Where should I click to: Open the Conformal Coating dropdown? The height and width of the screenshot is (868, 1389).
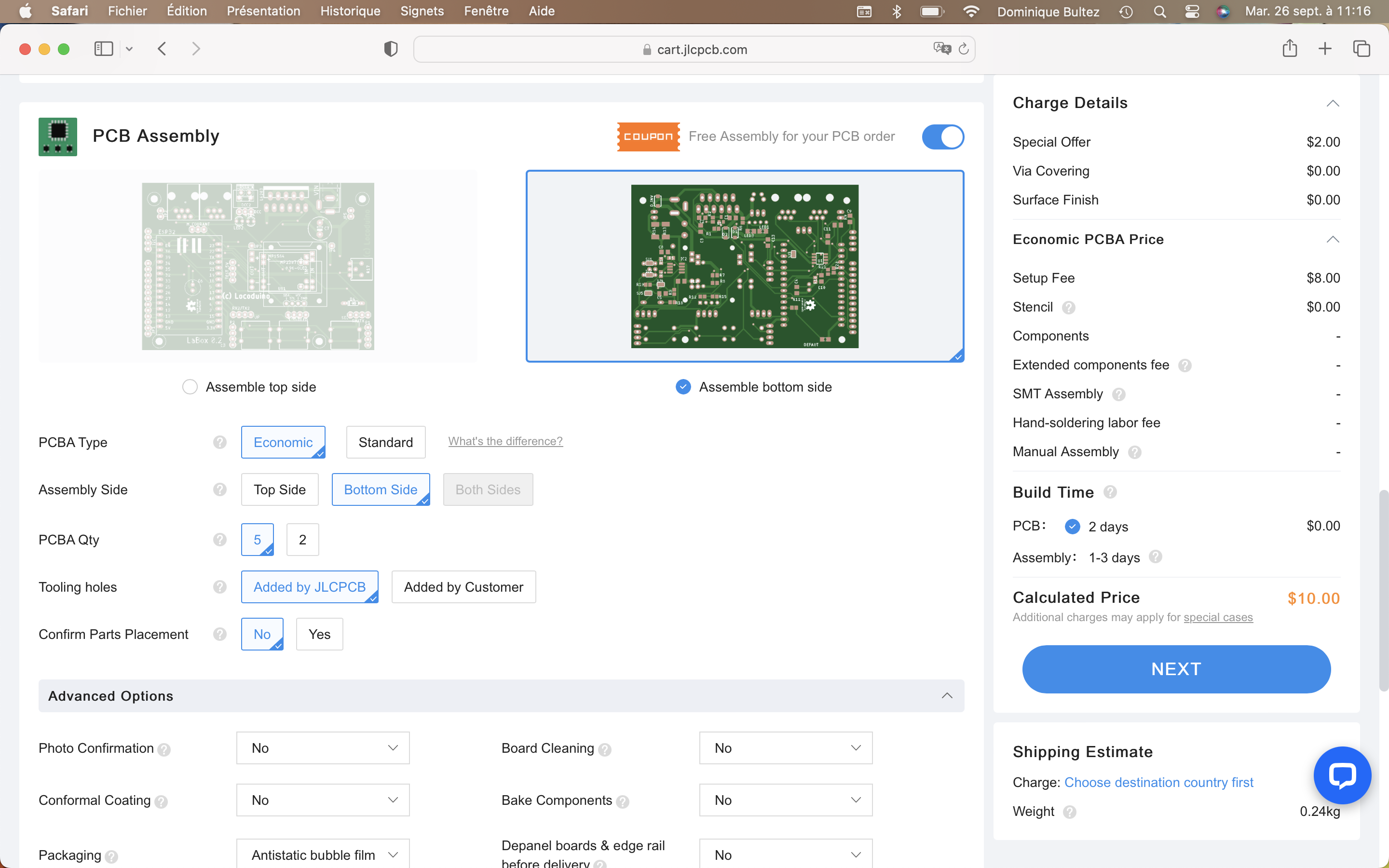click(x=323, y=800)
